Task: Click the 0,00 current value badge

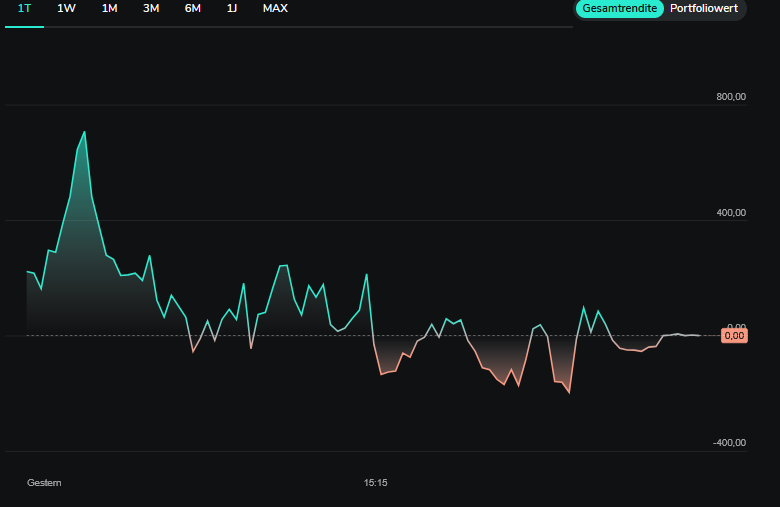Action: point(734,336)
